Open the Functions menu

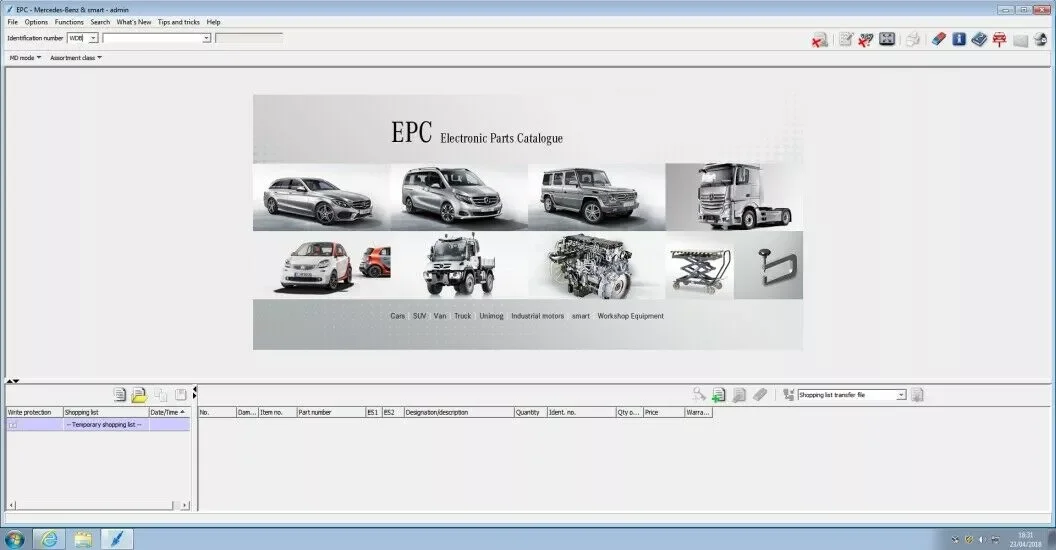coord(69,22)
